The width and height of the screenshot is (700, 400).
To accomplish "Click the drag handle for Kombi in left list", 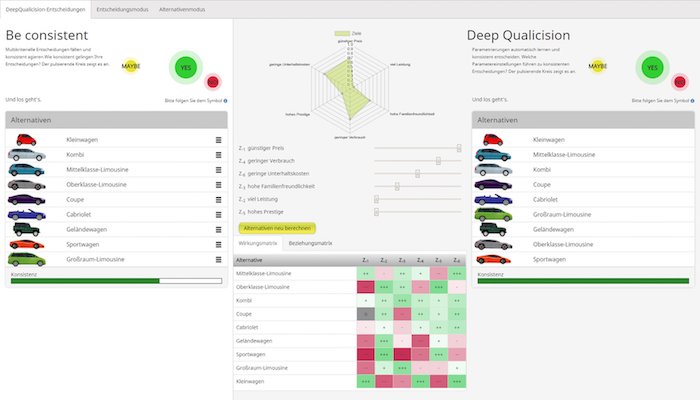I will point(219,155).
